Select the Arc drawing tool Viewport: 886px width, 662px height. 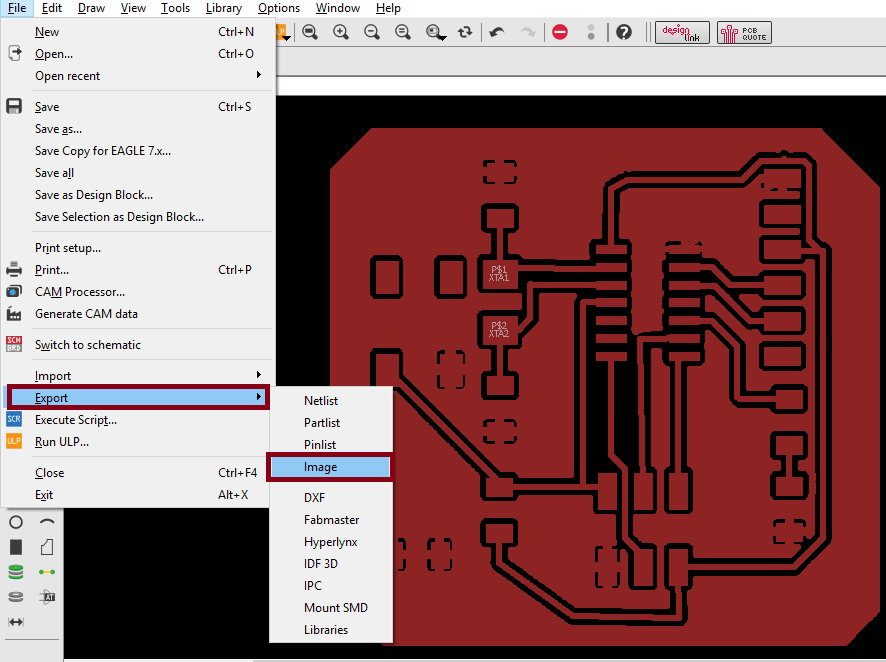pos(47,522)
